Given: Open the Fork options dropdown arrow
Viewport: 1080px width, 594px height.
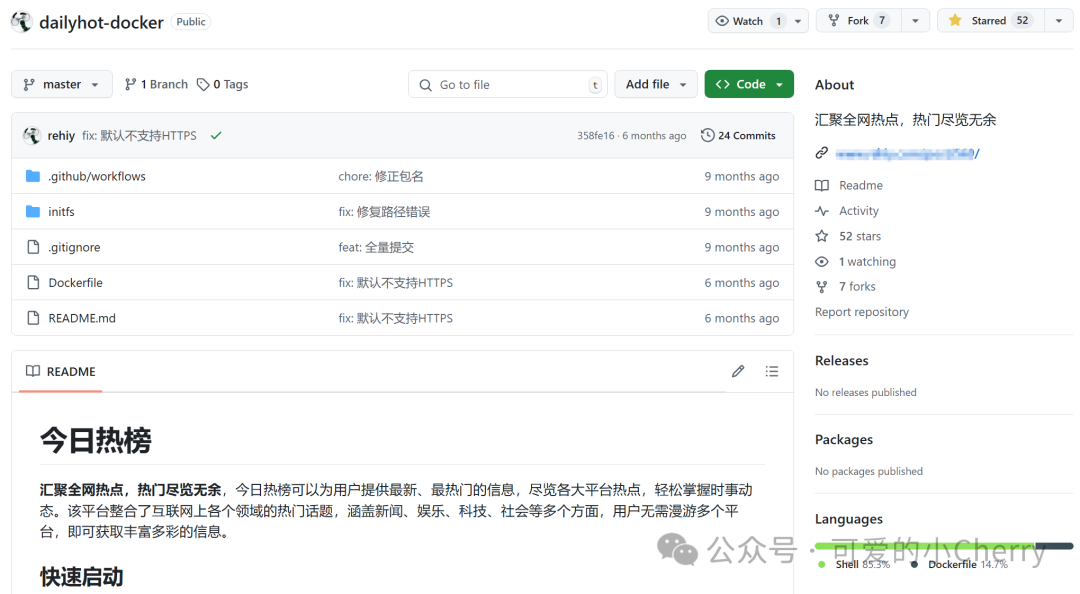Looking at the screenshot, I should pyautogui.click(x=915, y=21).
